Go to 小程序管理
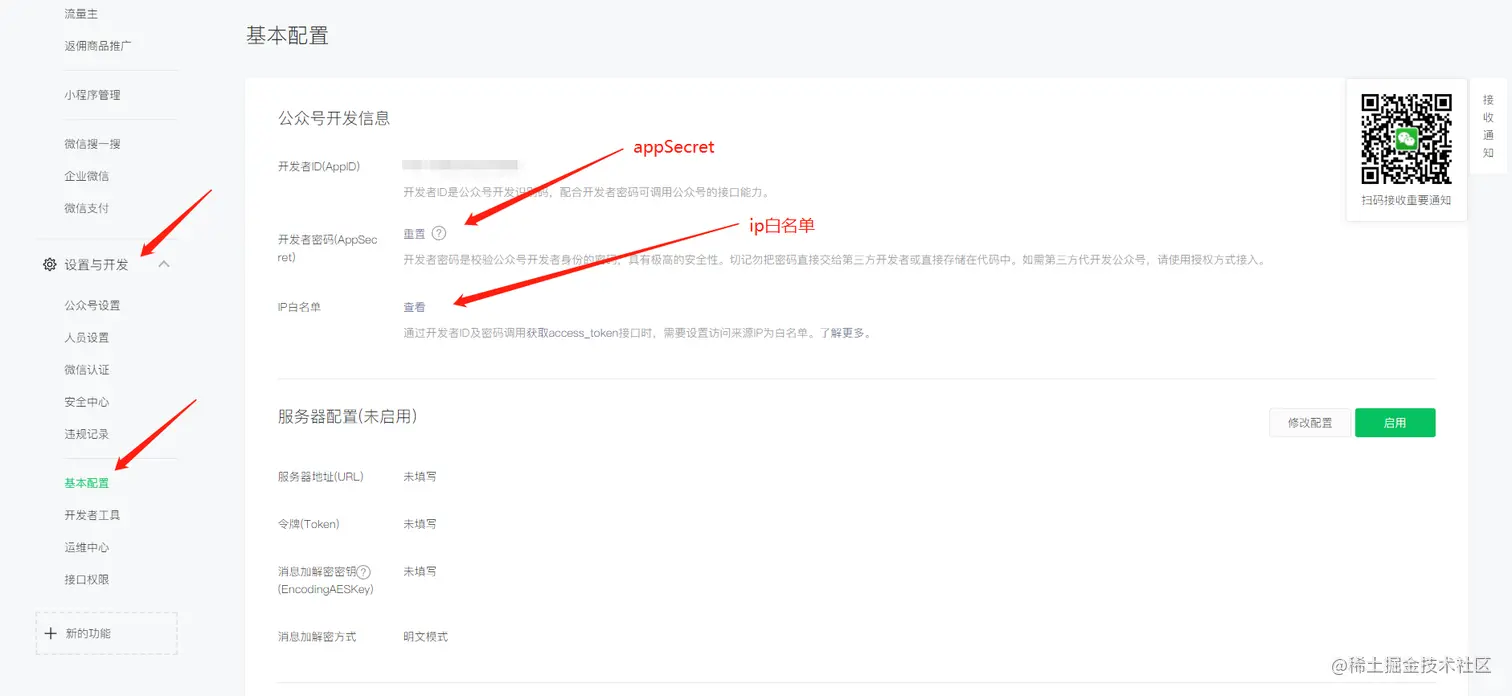The width and height of the screenshot is (1512, 696). point(92,95)
